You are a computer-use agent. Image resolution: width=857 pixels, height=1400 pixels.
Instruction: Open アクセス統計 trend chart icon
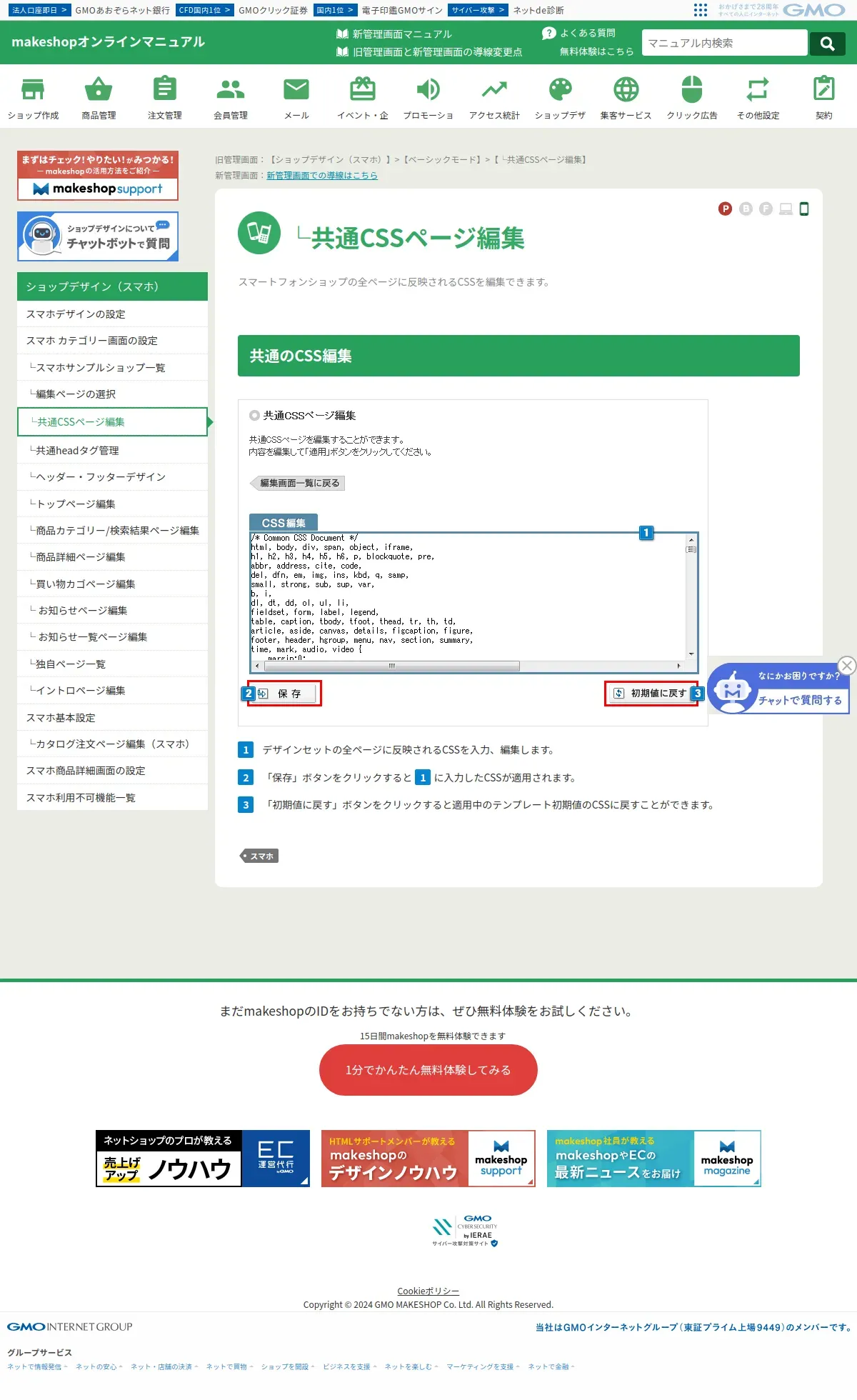(494, 97)
